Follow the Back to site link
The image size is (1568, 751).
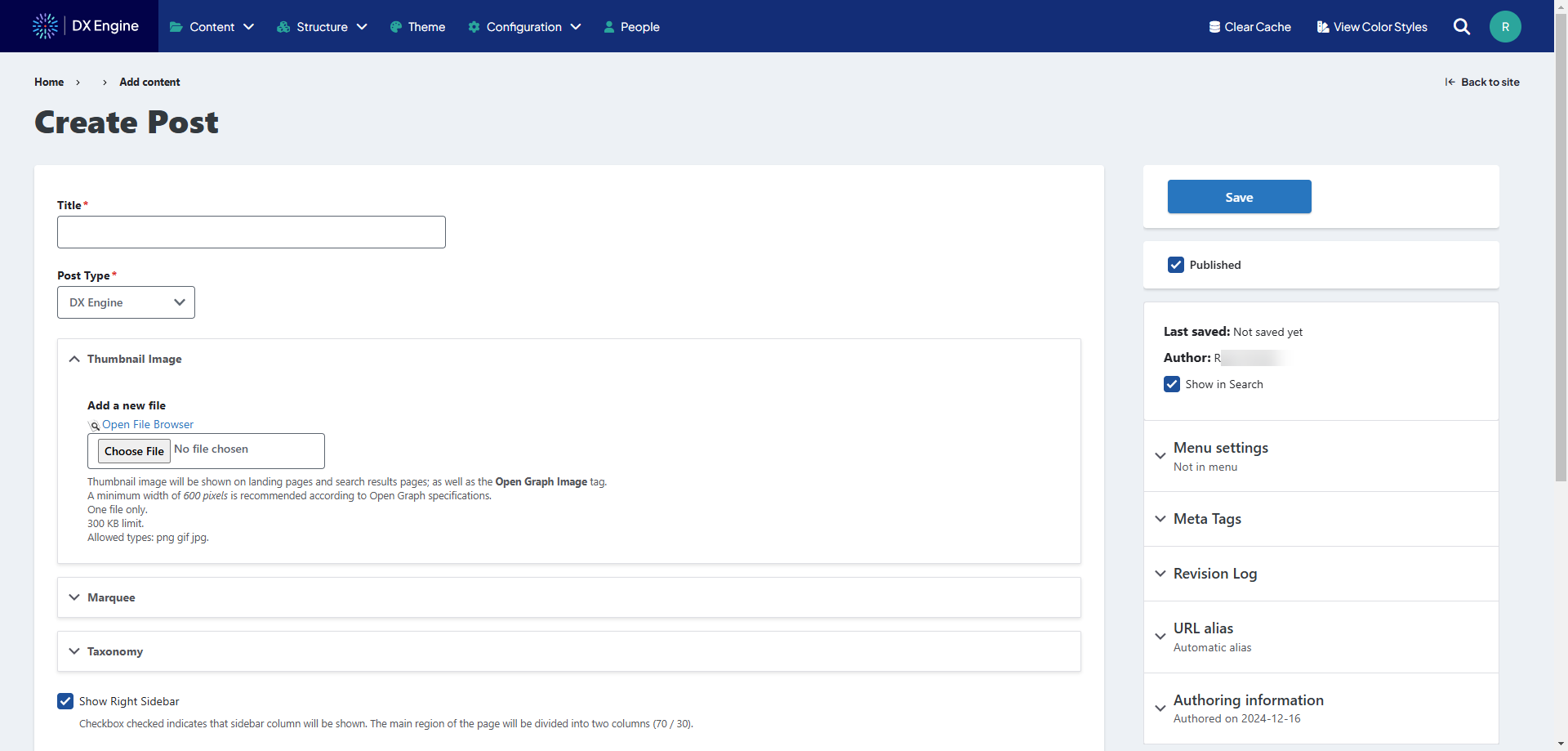pyautogui.click(x=1490, y=82)
